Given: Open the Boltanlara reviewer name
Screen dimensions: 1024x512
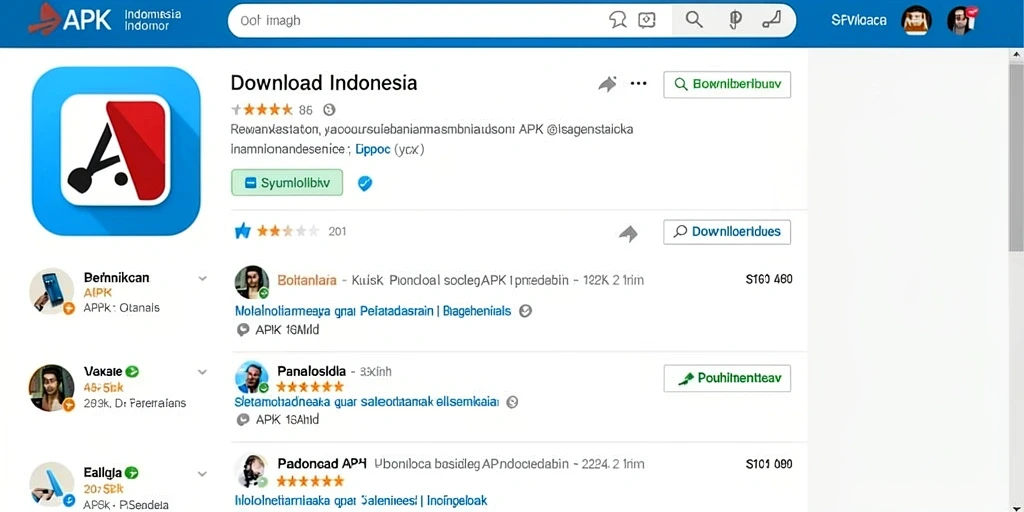Looking at the screenshot, I should pyautogui.click(x=307, y=280).
